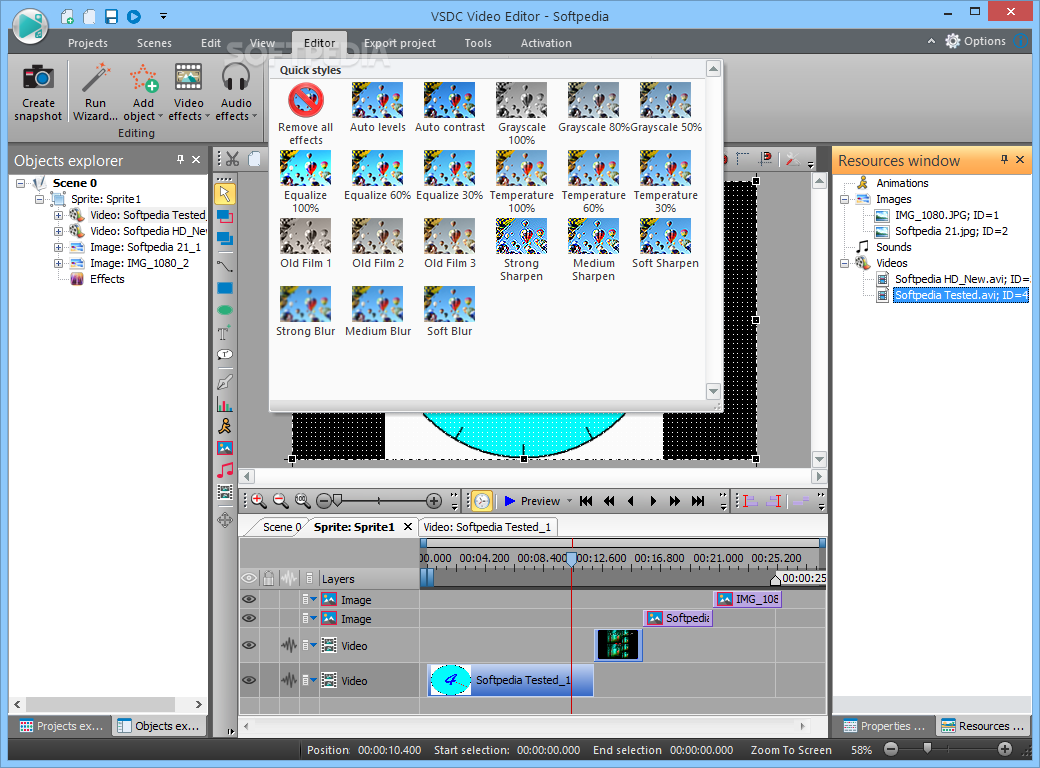
Task: Toggle visibility of second Image layer
Action: pyautogui.click(x=249, y=618)
